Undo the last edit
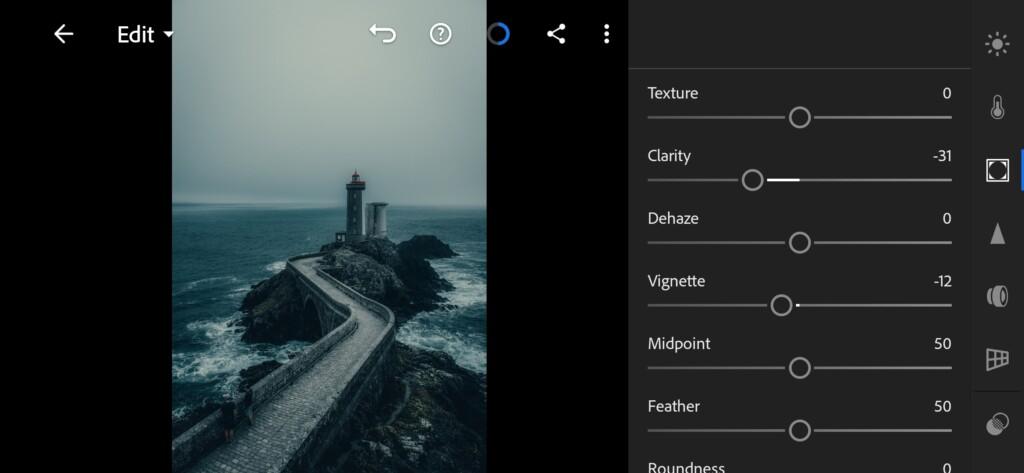Viewport: 1024px width, 473px height. point(383,33)
